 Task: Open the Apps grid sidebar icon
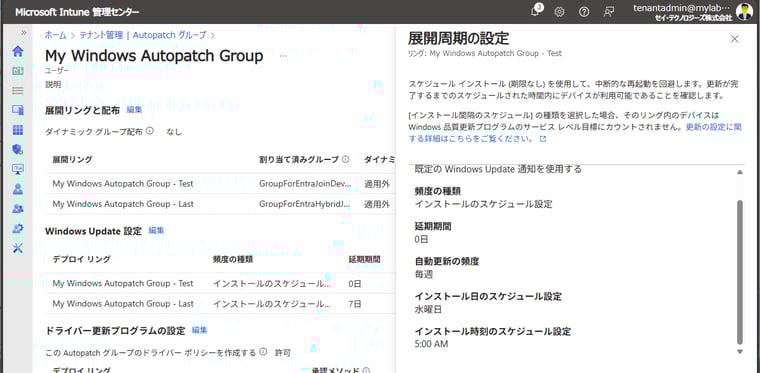point(18,130)
